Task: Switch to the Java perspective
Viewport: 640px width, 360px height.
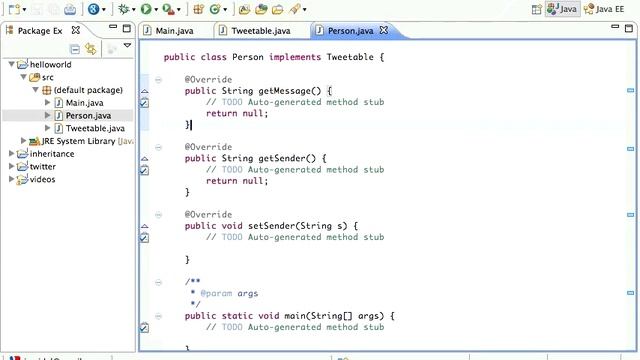Action: coord(562,9)
